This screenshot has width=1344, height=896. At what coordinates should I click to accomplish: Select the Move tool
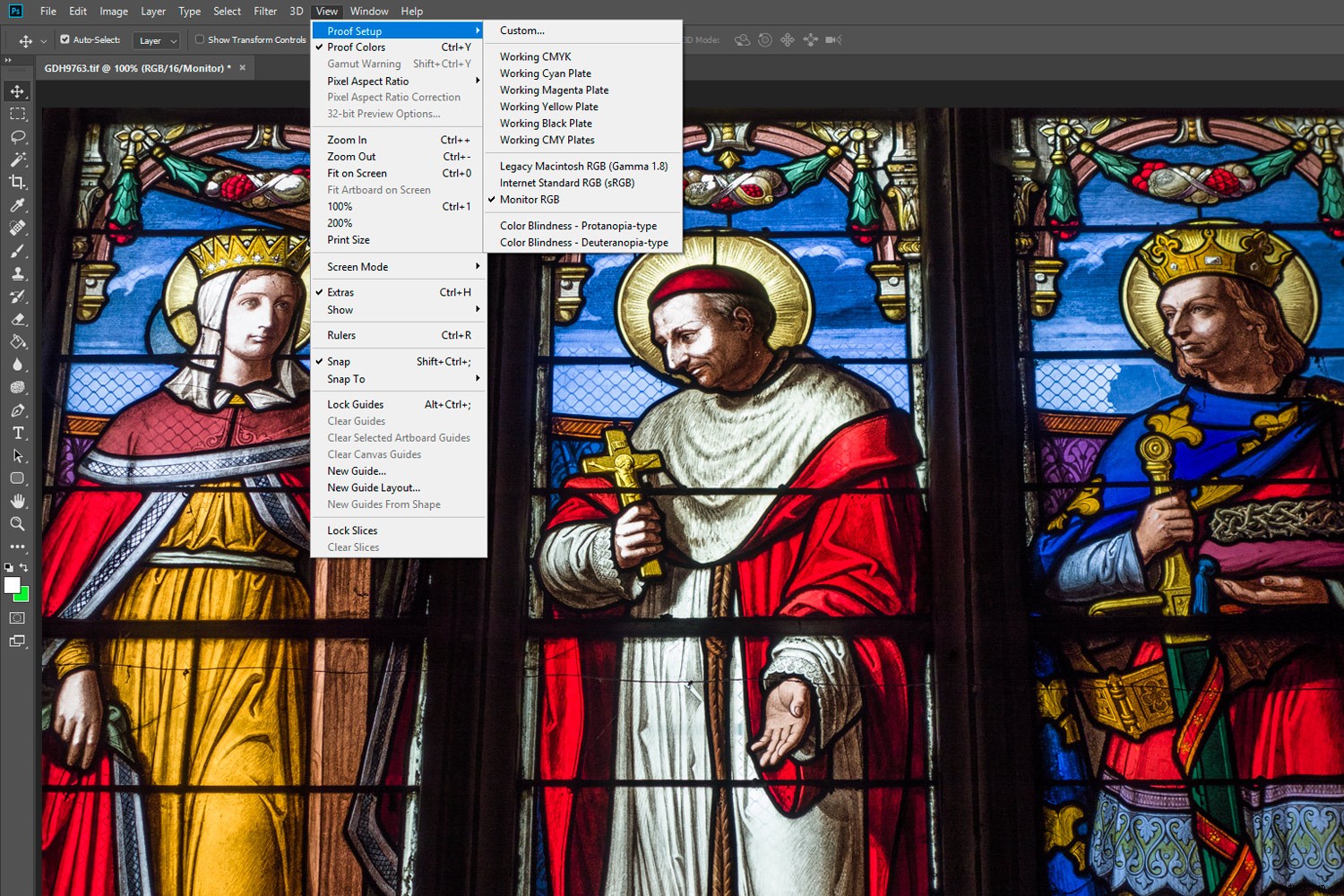pyautogui.click(x=18, y=90)
